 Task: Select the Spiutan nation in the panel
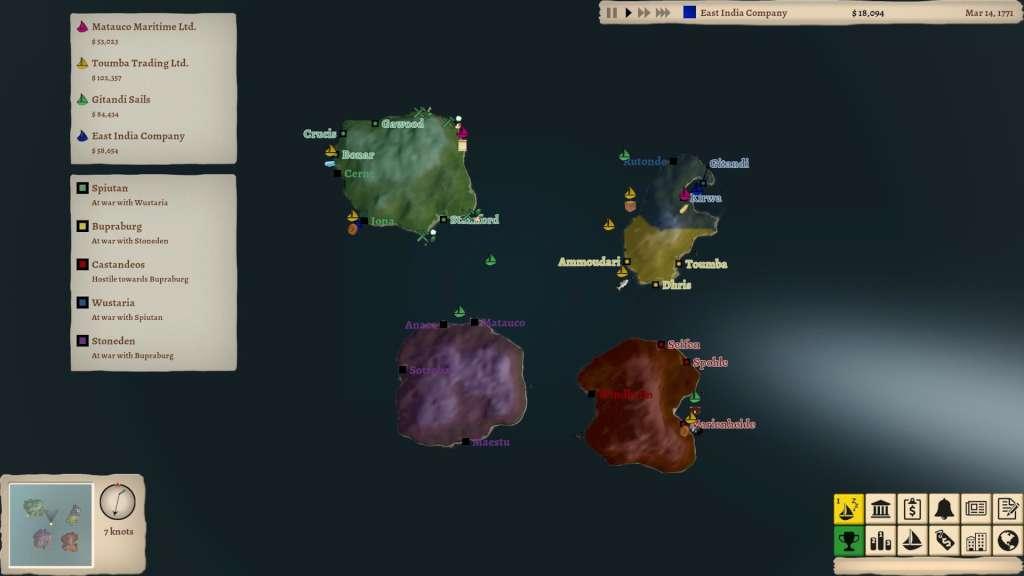pos(110,190)
